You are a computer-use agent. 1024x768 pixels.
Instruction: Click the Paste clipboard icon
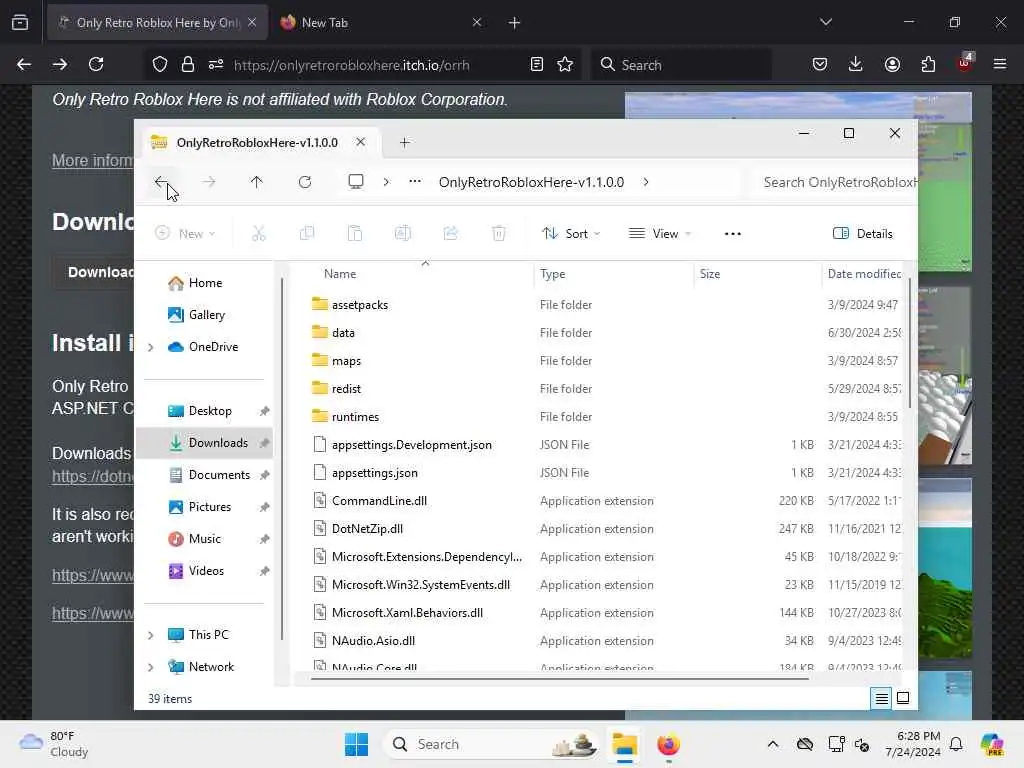click(x=355, y=233)
